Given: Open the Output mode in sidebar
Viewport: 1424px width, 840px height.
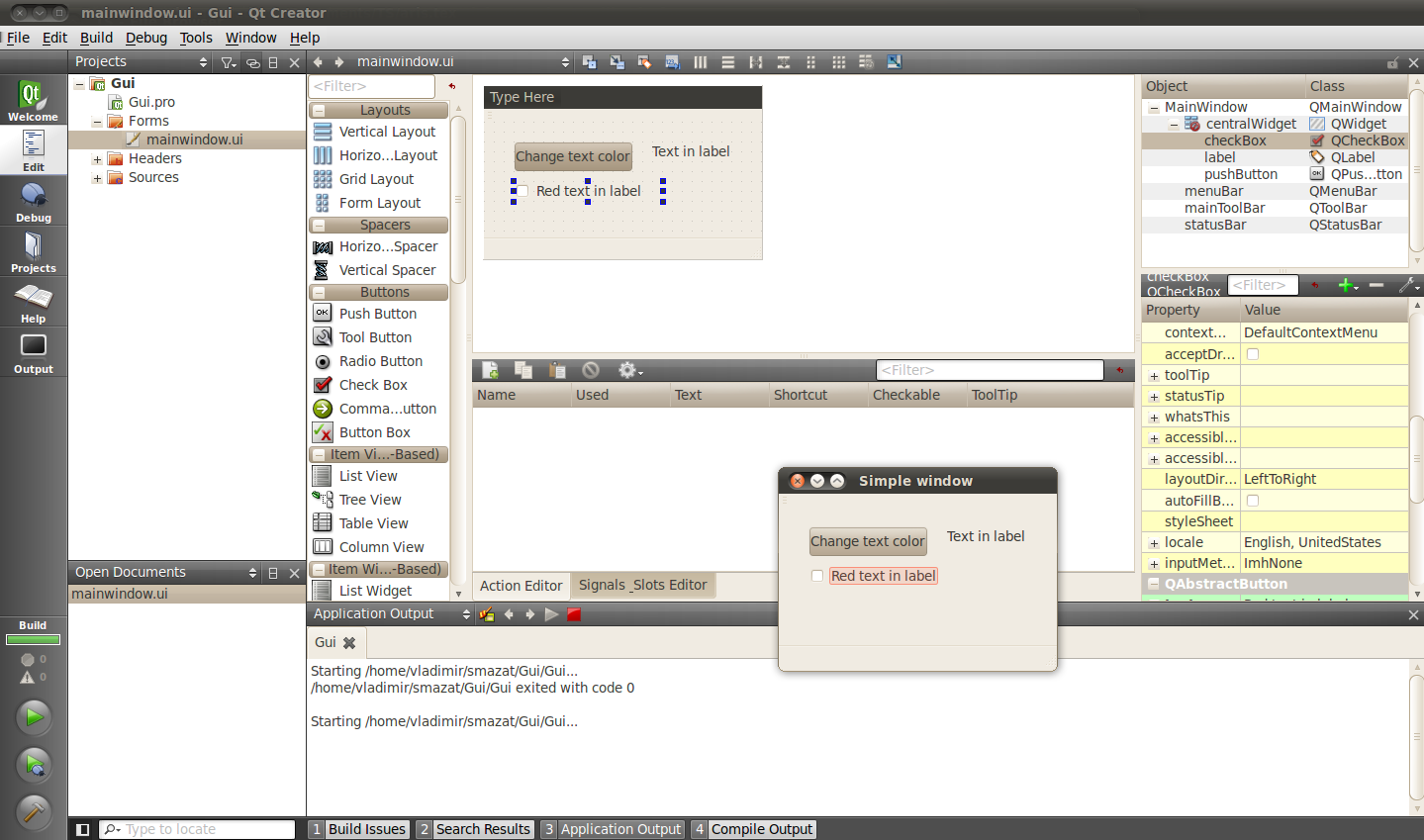Looking at the screenshot, I should click(33, 353).
